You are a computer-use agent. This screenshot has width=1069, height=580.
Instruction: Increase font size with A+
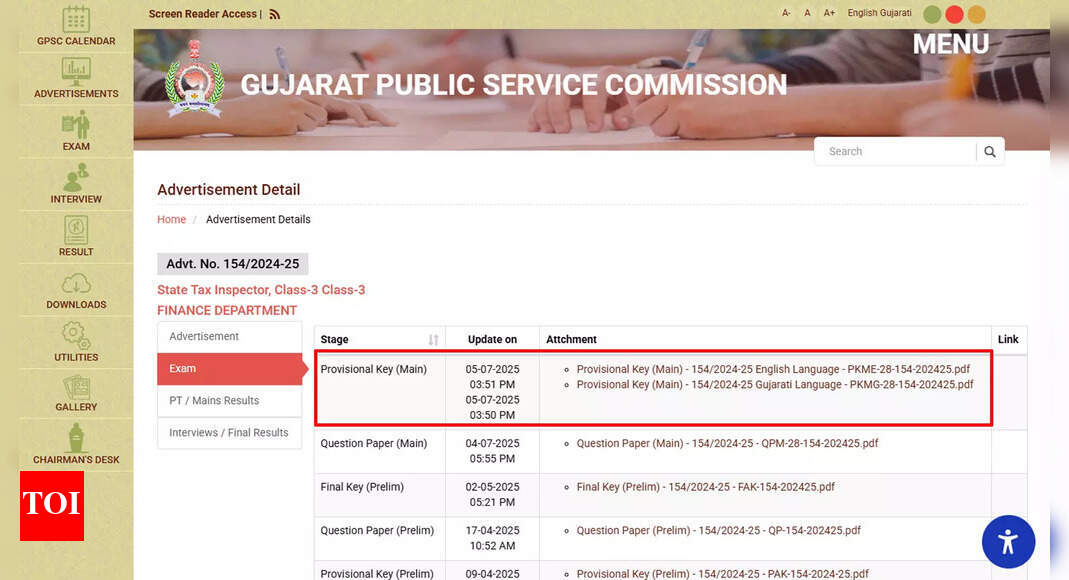[x=829, y=13]
